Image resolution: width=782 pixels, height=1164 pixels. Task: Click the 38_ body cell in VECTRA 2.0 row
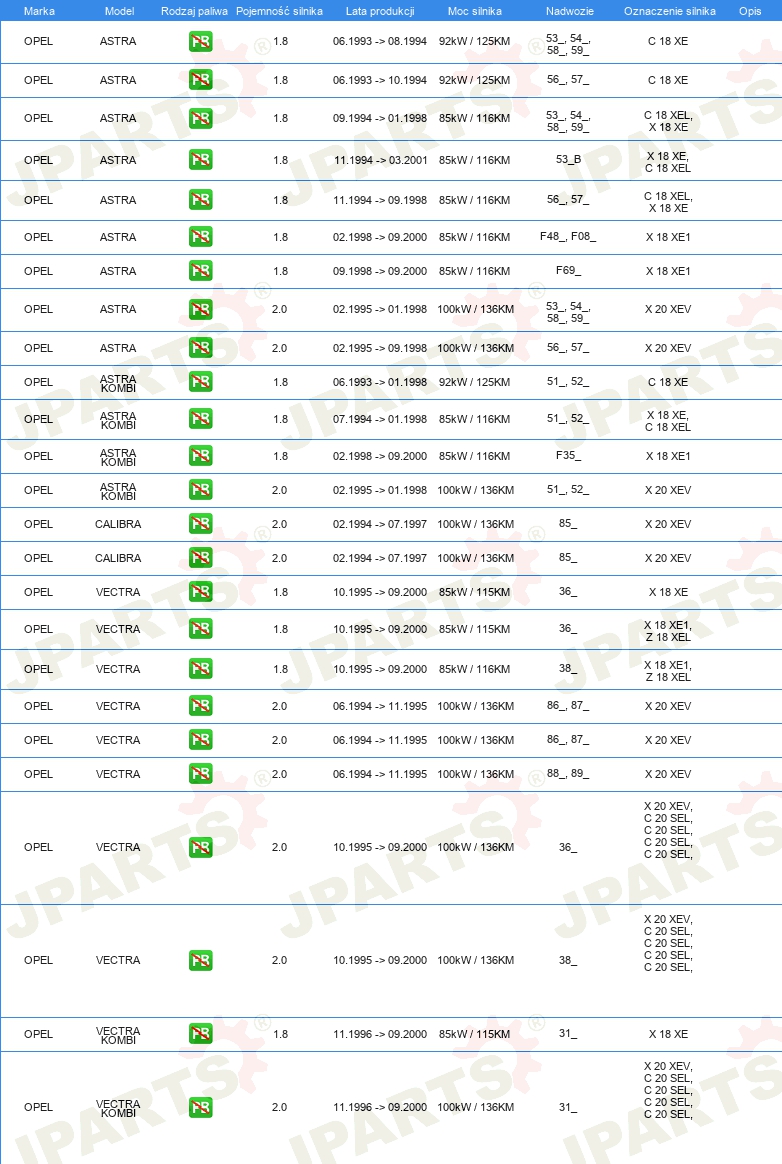pyautogui.click(x=568, y=960)
